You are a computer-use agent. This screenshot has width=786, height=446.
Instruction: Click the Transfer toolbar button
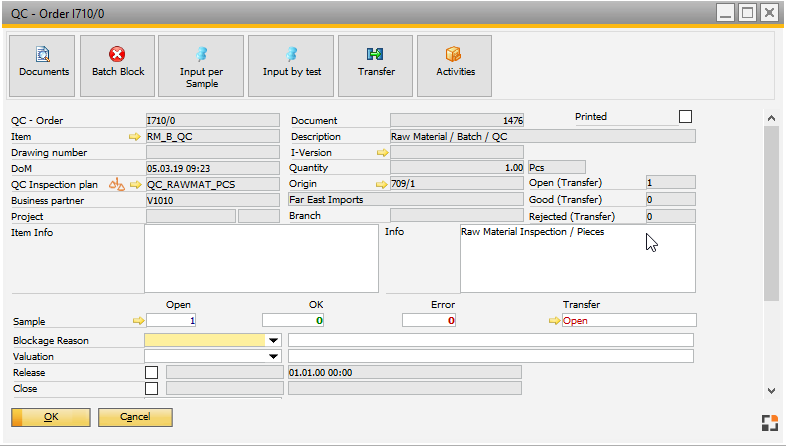[376, 65]
